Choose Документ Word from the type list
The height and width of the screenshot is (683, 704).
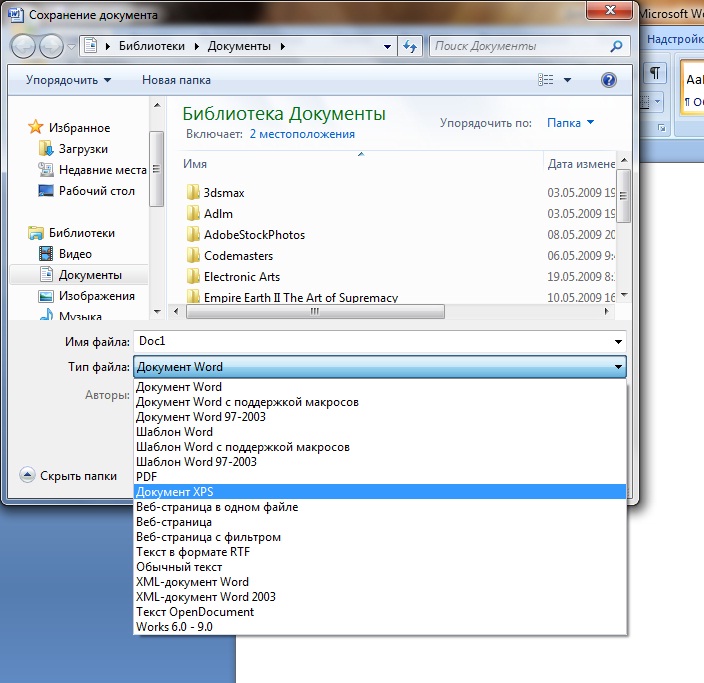(380, 387)
